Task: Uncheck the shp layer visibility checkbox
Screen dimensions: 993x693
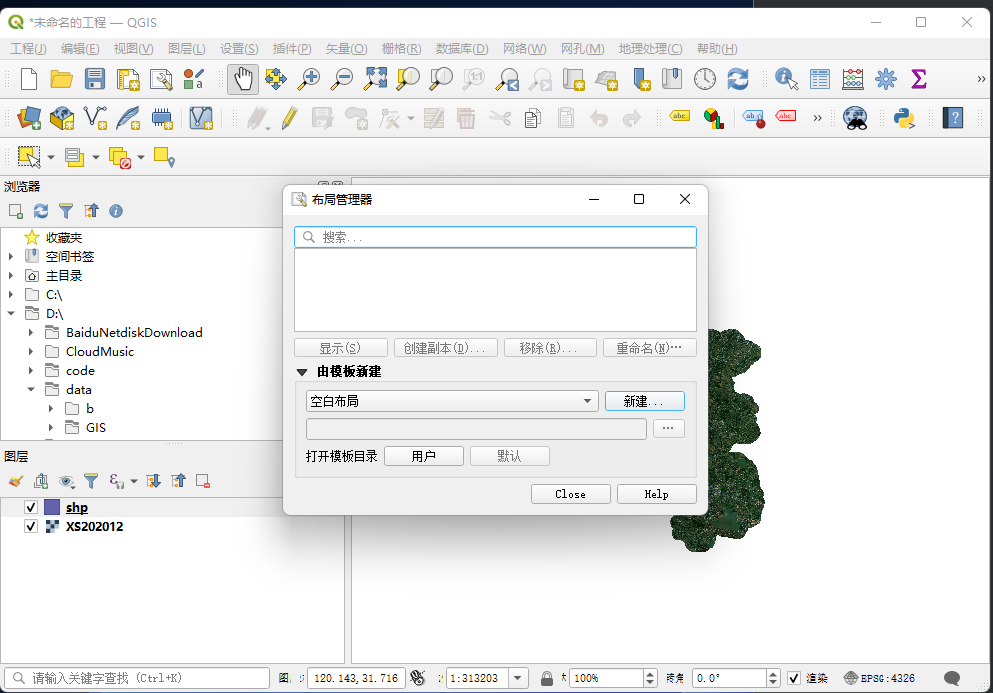Action: 31,508
